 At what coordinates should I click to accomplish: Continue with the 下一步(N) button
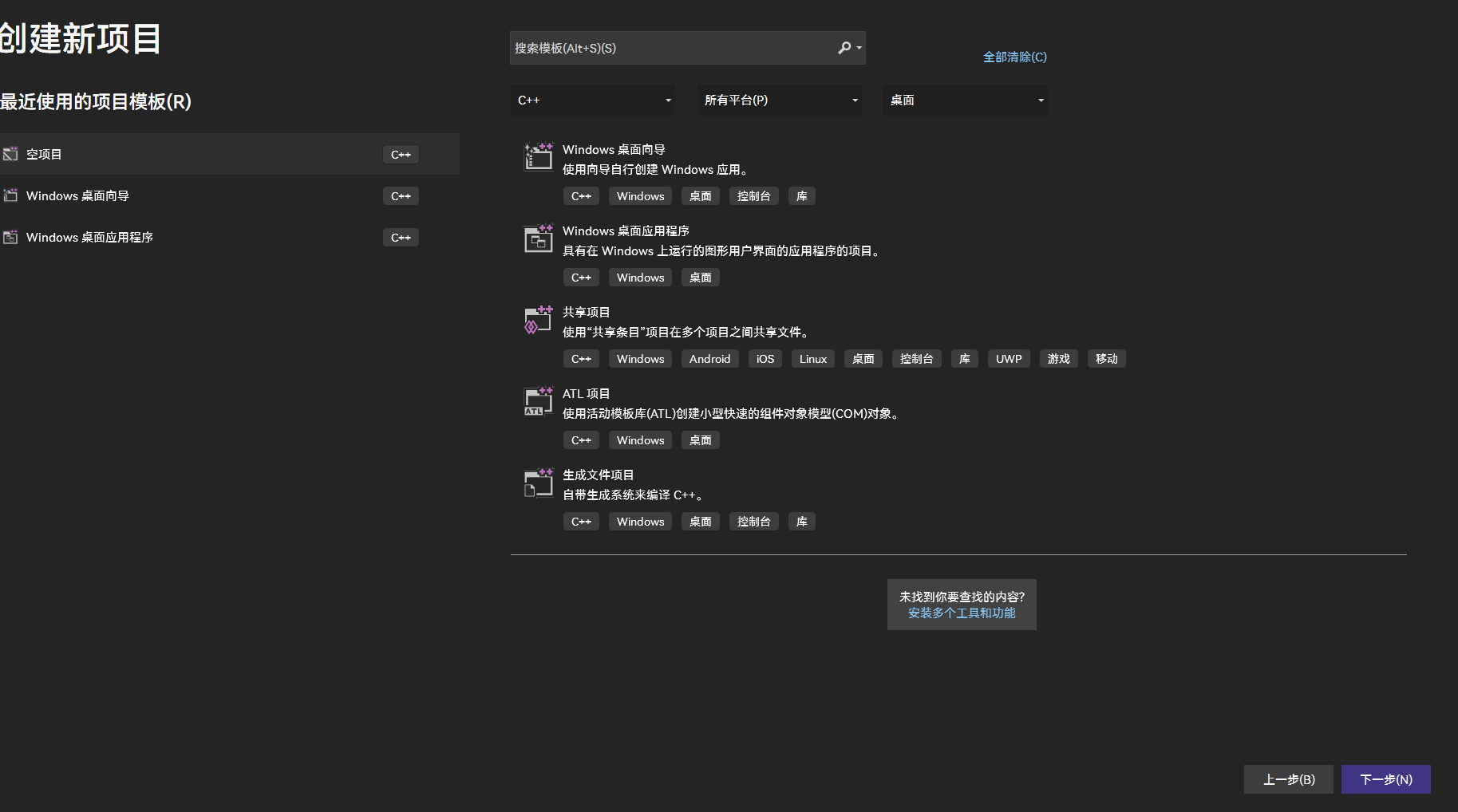click(1386, 779)
